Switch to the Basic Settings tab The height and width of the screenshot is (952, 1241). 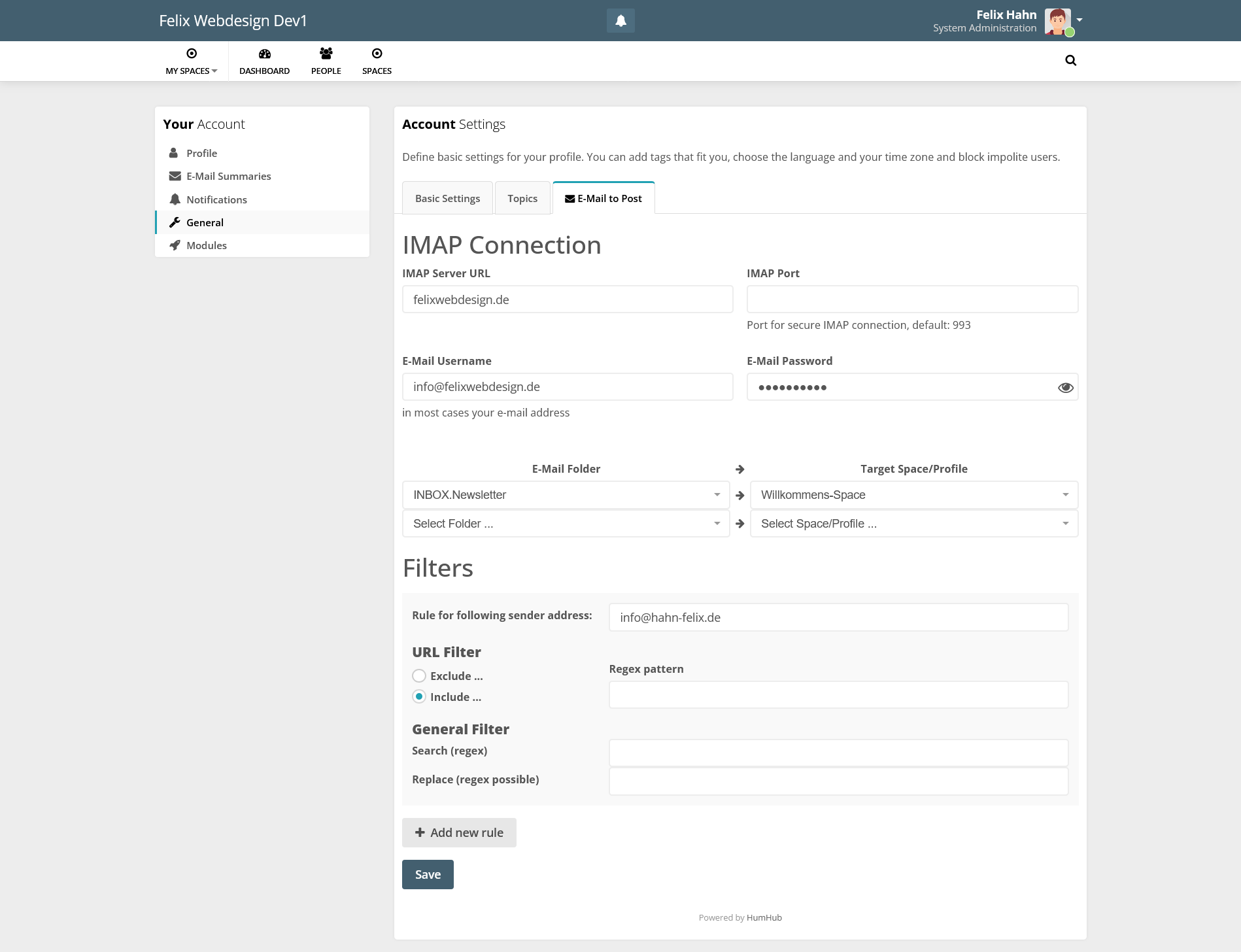447,199
